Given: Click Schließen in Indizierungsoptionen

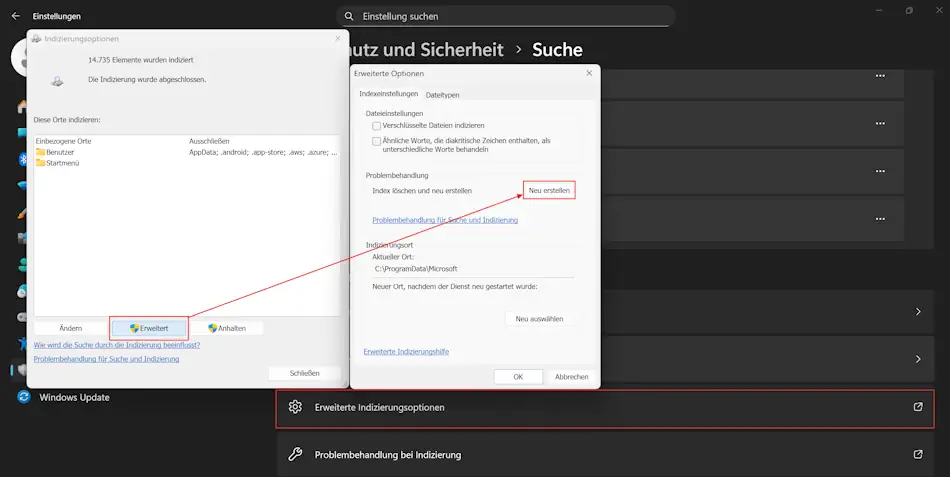Looking at the screenshot, I should pos(305,373).
